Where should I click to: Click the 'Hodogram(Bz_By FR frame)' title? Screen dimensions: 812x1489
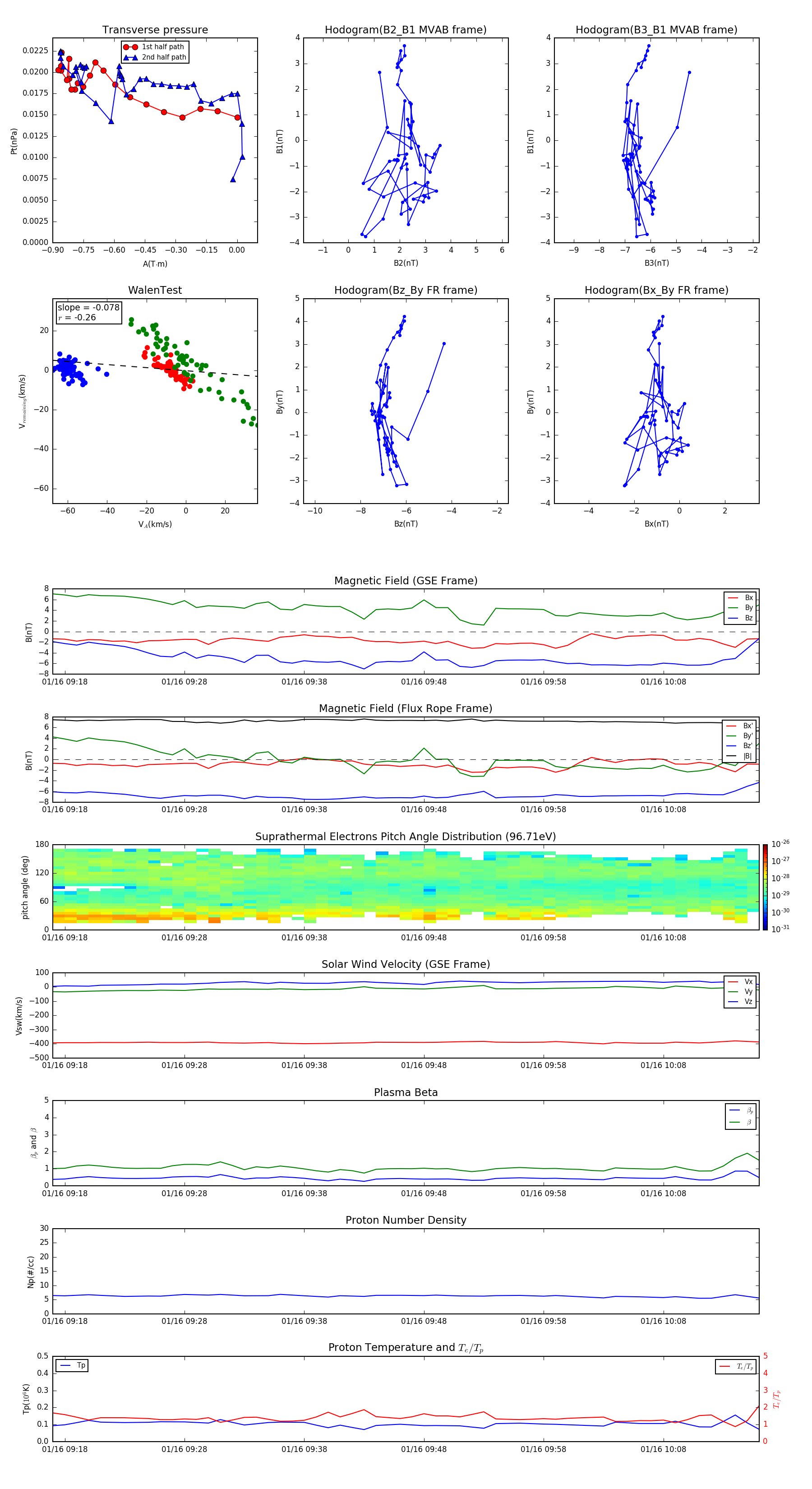406,290
